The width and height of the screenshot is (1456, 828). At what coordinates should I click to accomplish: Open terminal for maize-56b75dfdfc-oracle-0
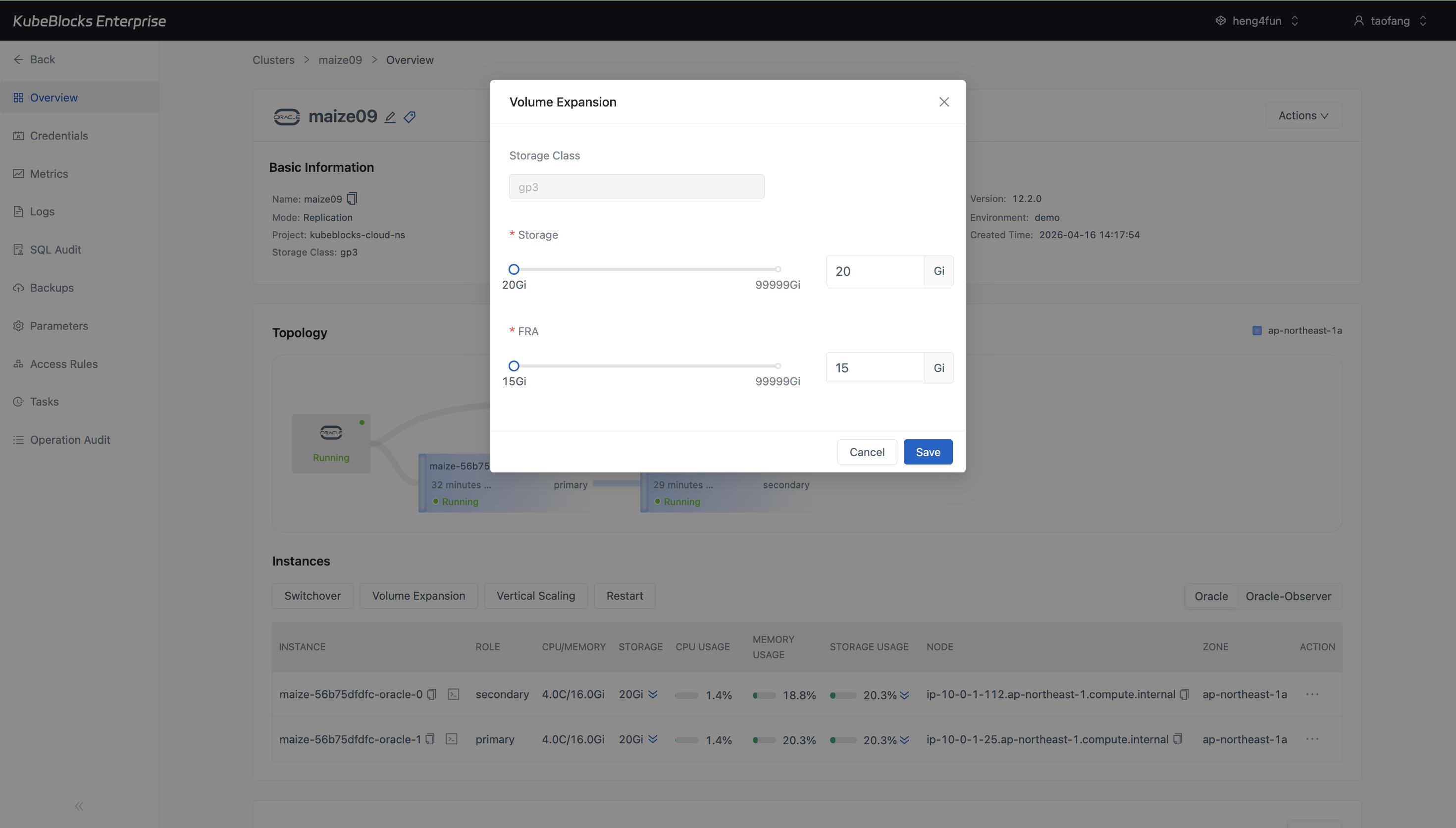tap(453, 694)
